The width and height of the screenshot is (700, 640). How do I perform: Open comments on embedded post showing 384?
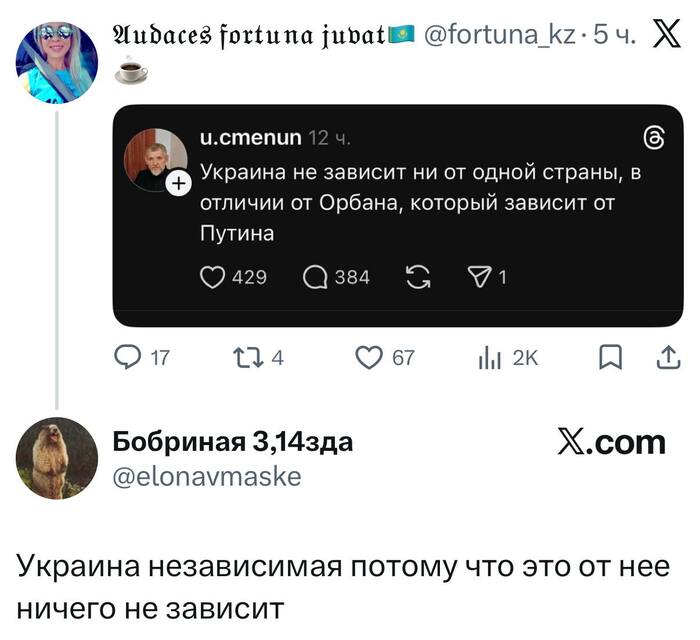[315, 278]
